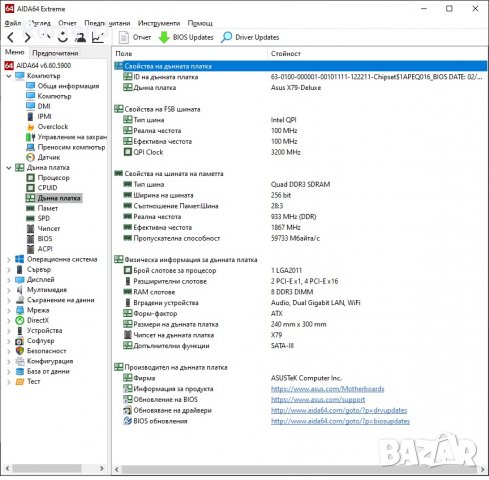
Task: Select the QPI Clock row
Action: (300, 152)
